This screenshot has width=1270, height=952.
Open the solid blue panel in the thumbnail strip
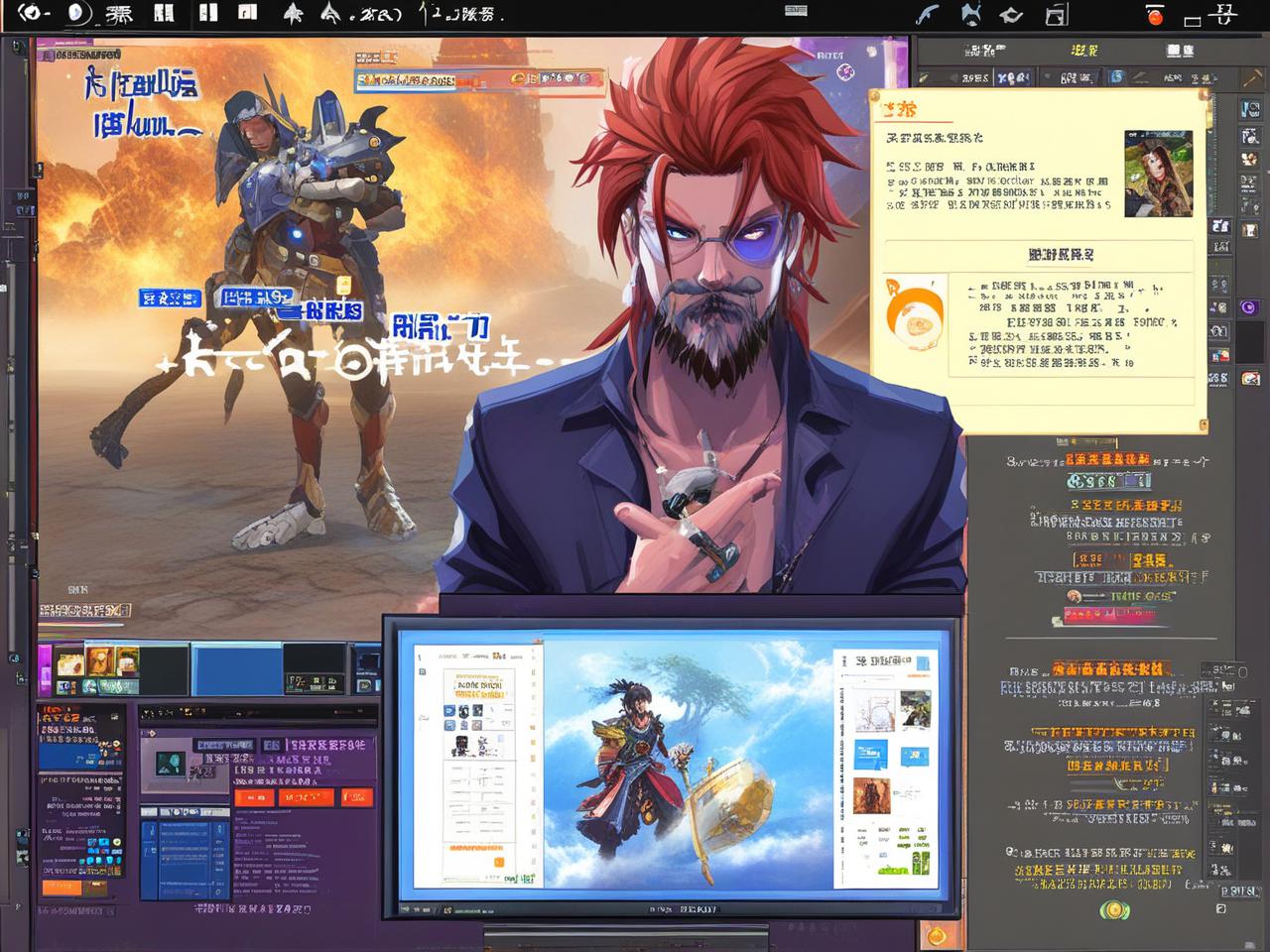coord(236,667)
